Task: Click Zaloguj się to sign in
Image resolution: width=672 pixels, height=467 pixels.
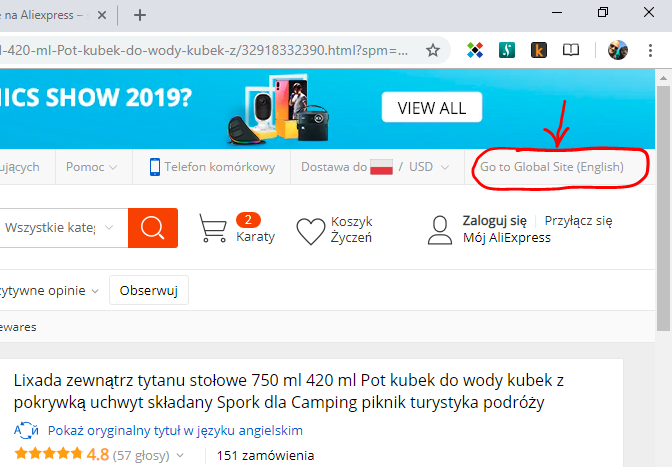Action: click(495, 221)
